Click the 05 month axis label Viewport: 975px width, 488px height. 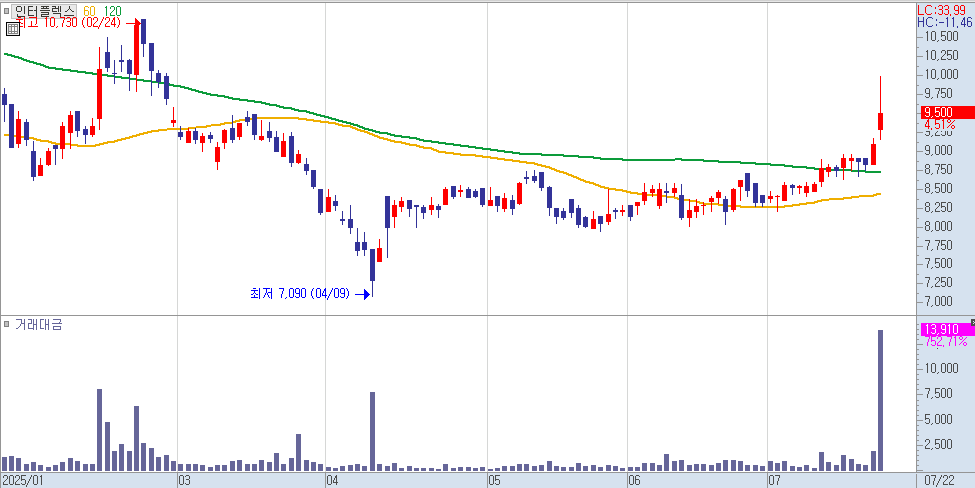tap(494, 481)
